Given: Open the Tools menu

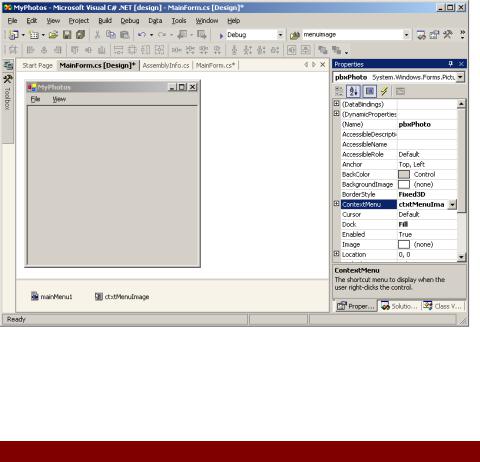Looking at the screenshot, I should [x=179, y=21].
